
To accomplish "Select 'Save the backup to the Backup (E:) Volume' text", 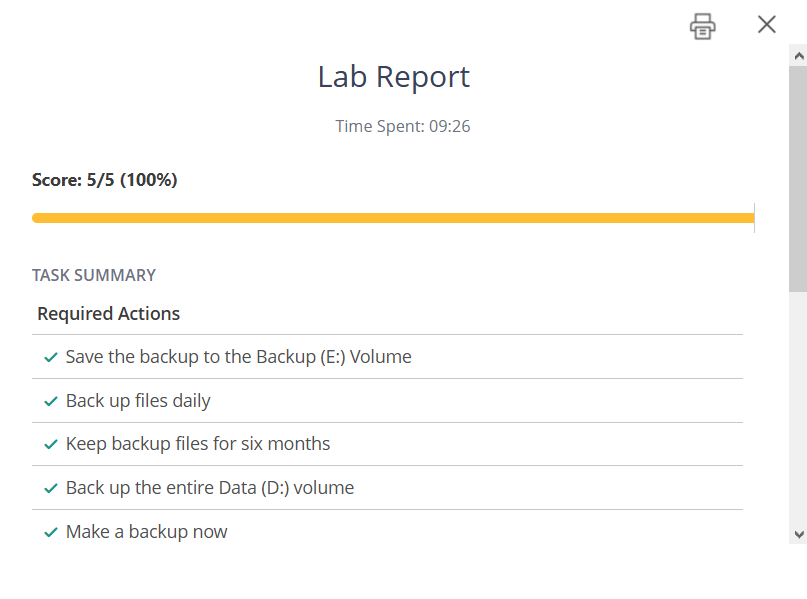I will tap(238, 357).
